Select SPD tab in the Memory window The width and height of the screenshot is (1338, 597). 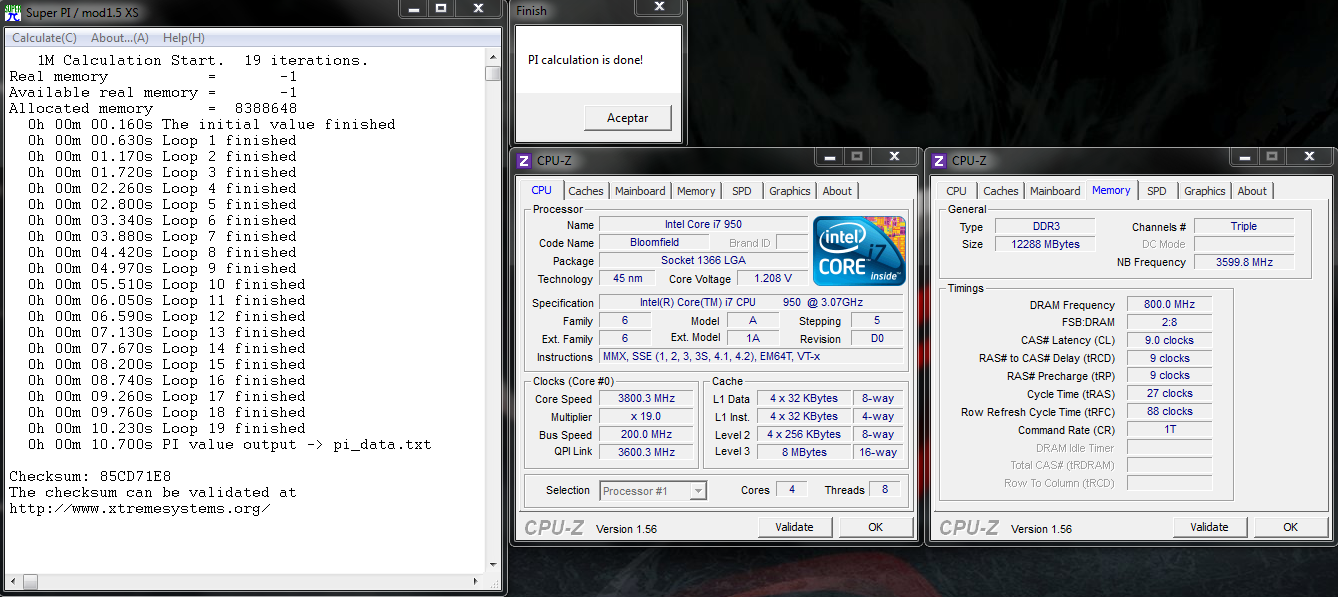pos(1157,191)
